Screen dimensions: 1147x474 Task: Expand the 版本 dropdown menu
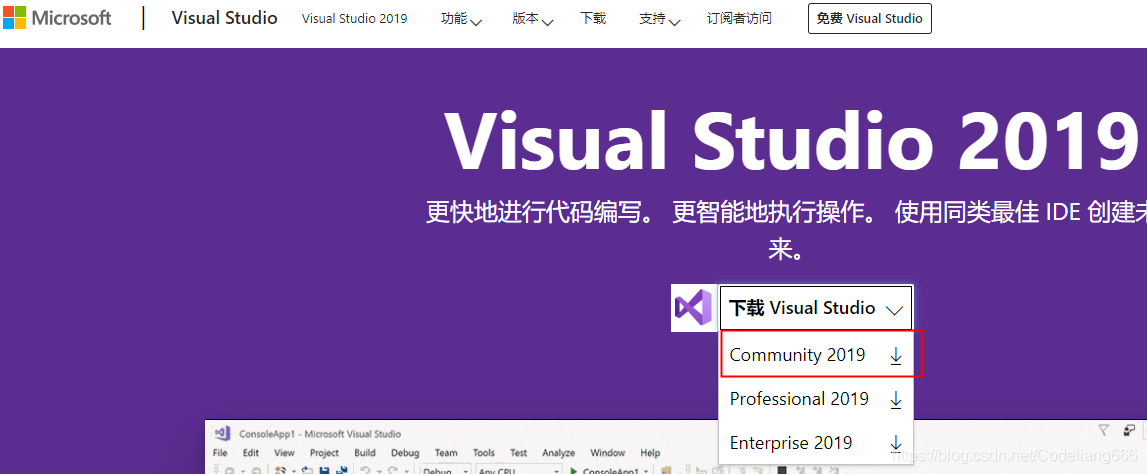533,19
